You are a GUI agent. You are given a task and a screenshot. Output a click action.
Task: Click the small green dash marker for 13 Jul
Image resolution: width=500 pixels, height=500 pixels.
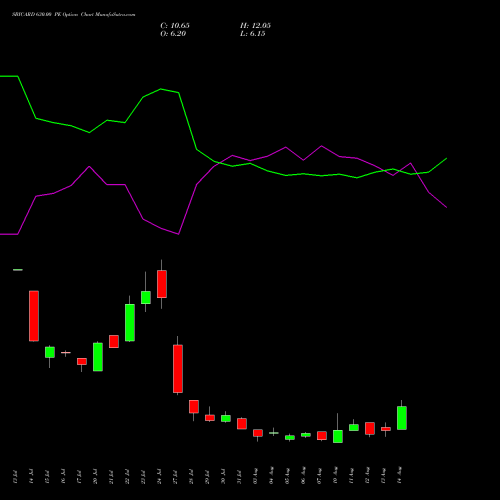coord(18,270)
